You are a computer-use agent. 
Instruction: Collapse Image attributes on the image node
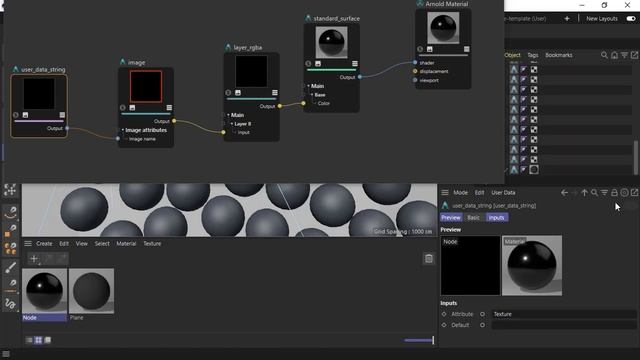(x=122, y=130)
